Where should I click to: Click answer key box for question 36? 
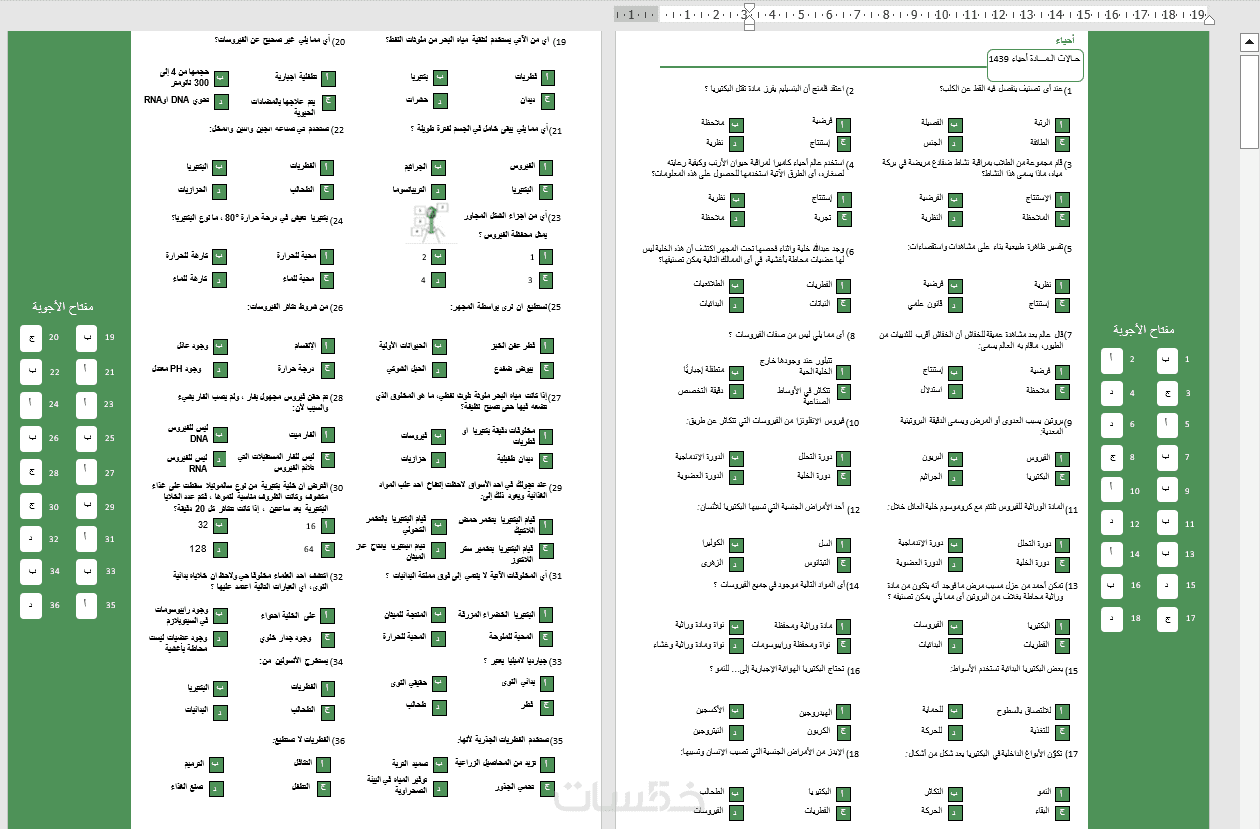31,605
